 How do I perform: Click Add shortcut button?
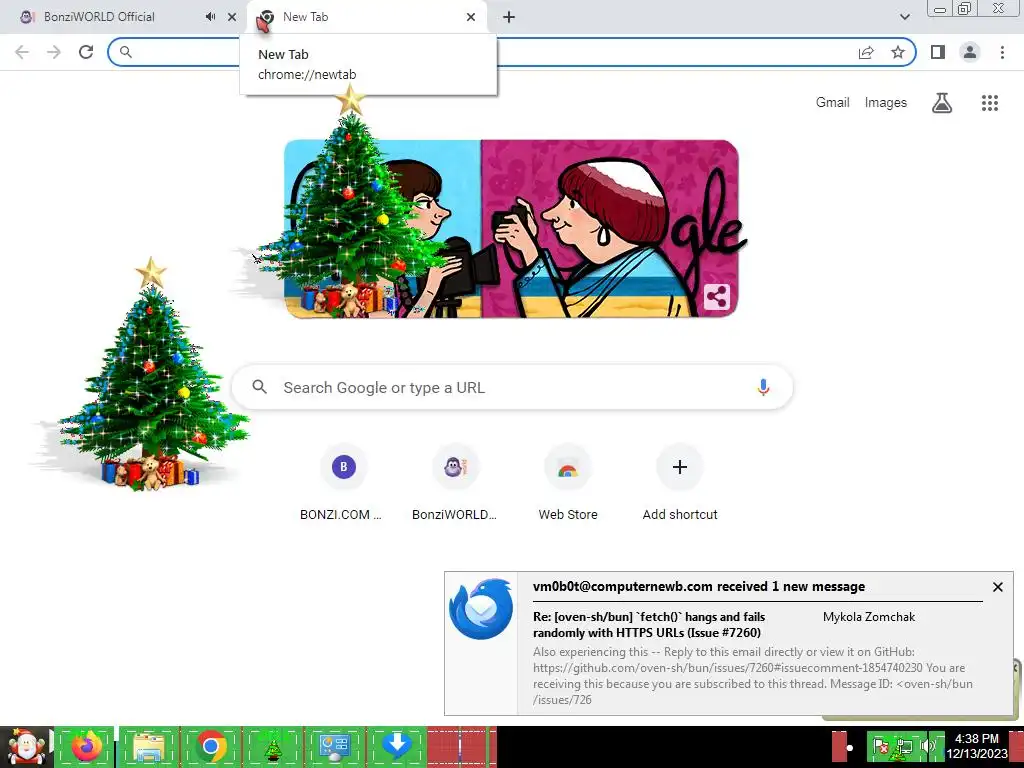pyautogui.click(x=680, y=483)
